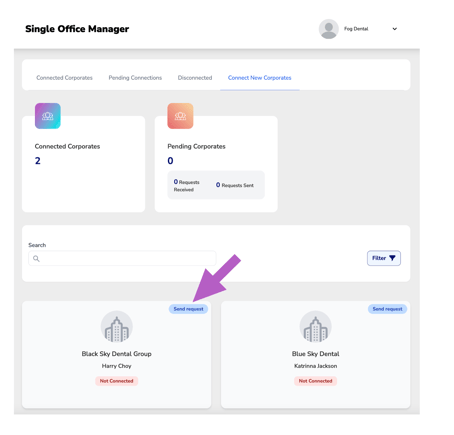Click the Fog Dental profile avatar
Viewport: 454px width, 435px height.
(x=328, y=29)
